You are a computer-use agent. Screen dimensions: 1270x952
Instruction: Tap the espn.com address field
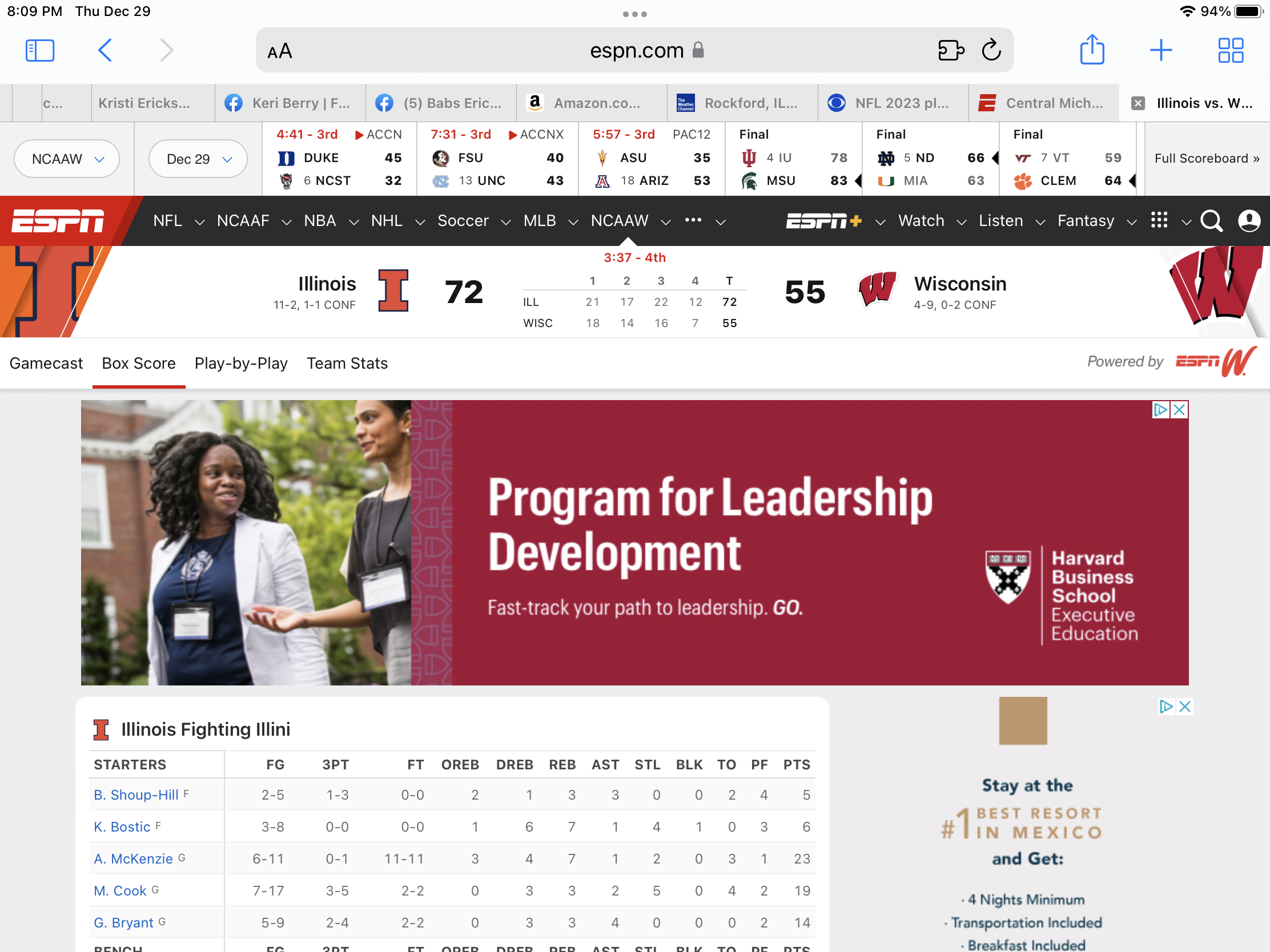tap(636, 50)
